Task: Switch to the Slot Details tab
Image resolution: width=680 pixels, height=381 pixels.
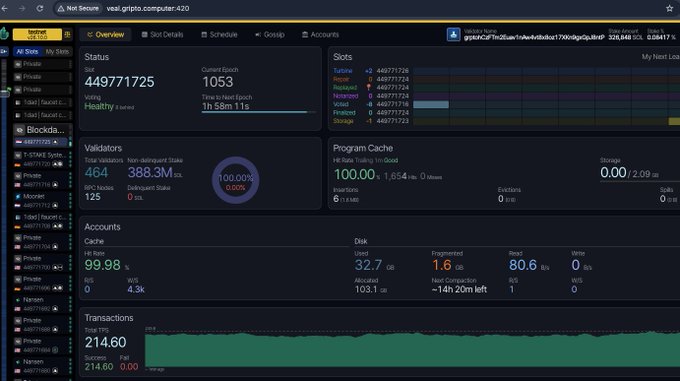Action: click(162, 35)
